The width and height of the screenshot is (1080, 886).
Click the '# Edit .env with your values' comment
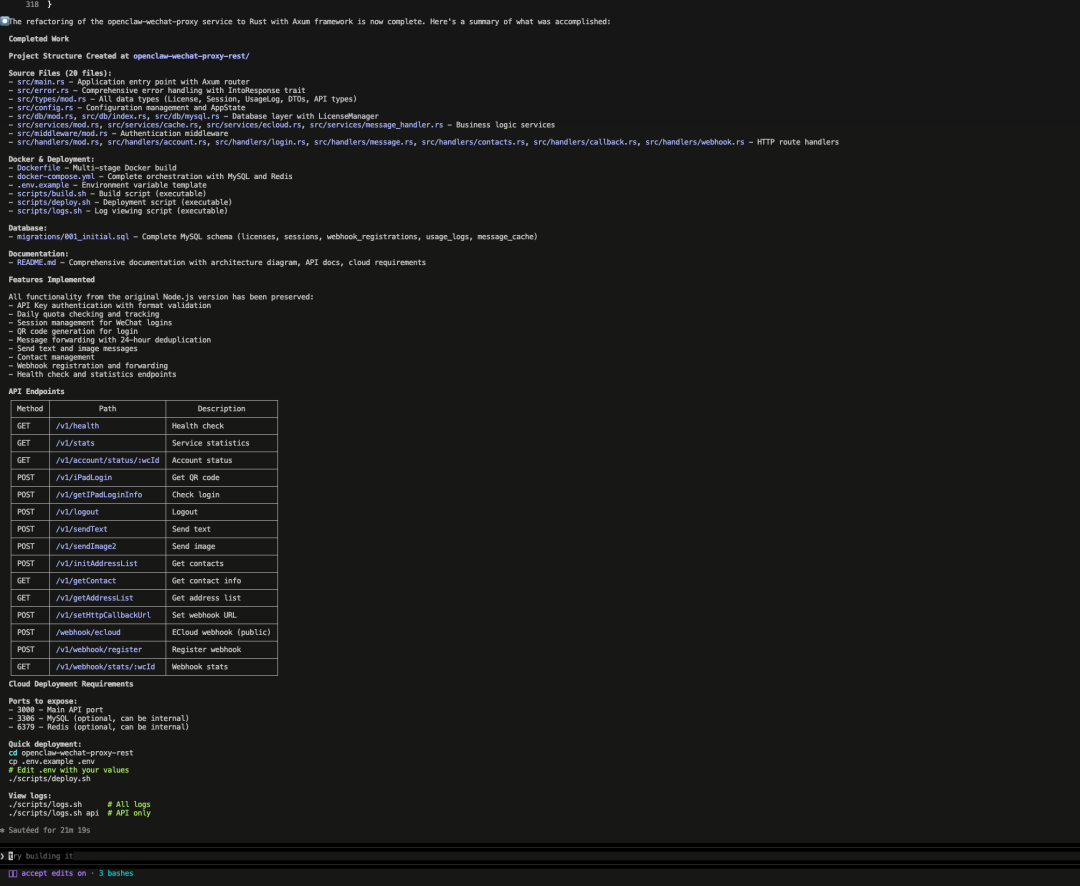pyautogui.click(x=69, y=770)
